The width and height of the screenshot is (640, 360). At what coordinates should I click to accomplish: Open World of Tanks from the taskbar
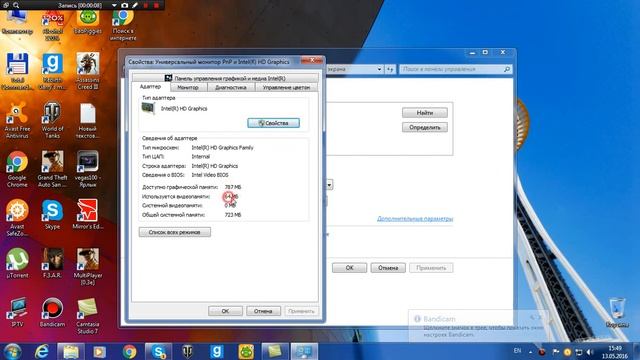[x=187, y=351]
